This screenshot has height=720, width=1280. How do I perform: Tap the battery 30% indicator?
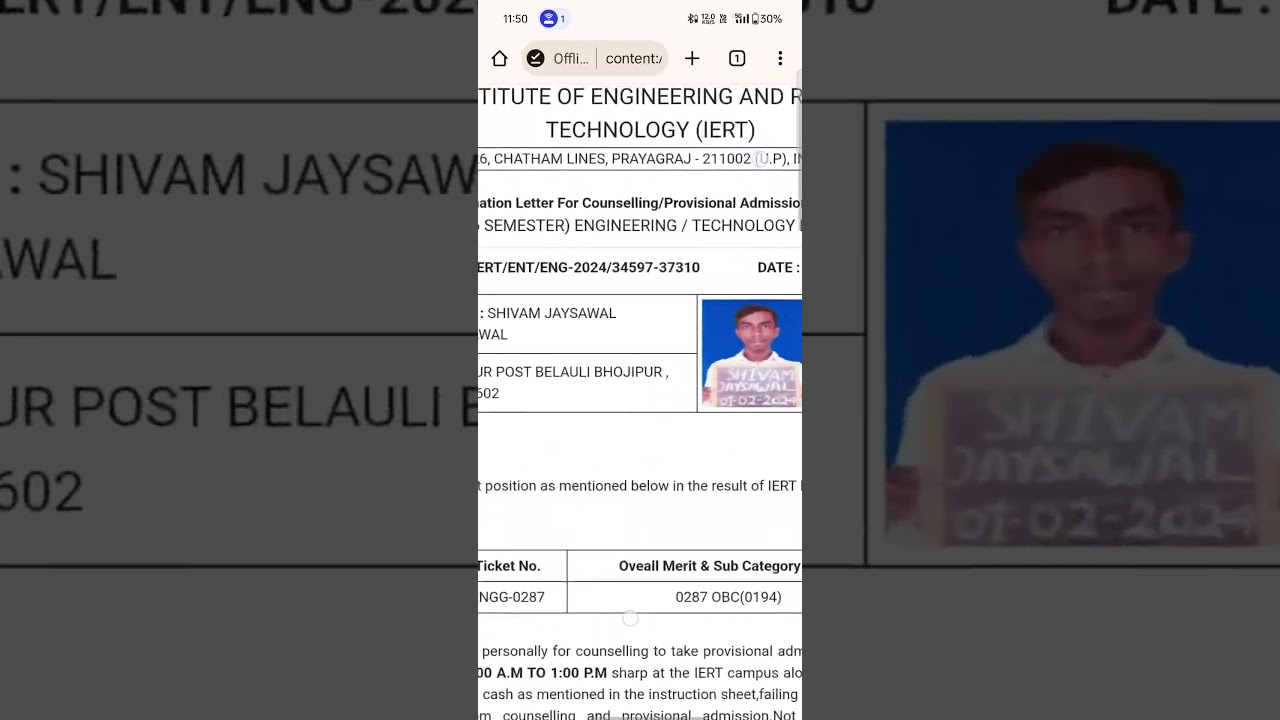[x=766, y=19]
